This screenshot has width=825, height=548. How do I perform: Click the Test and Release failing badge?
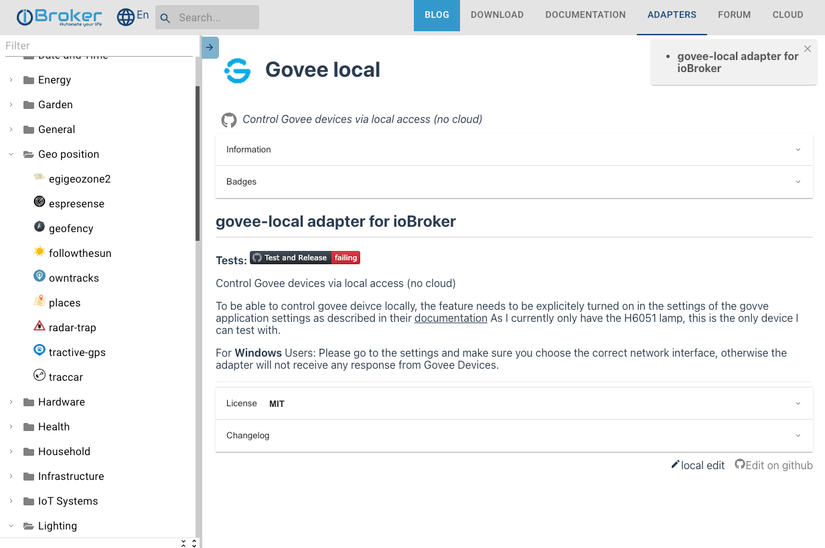(305, 258)
